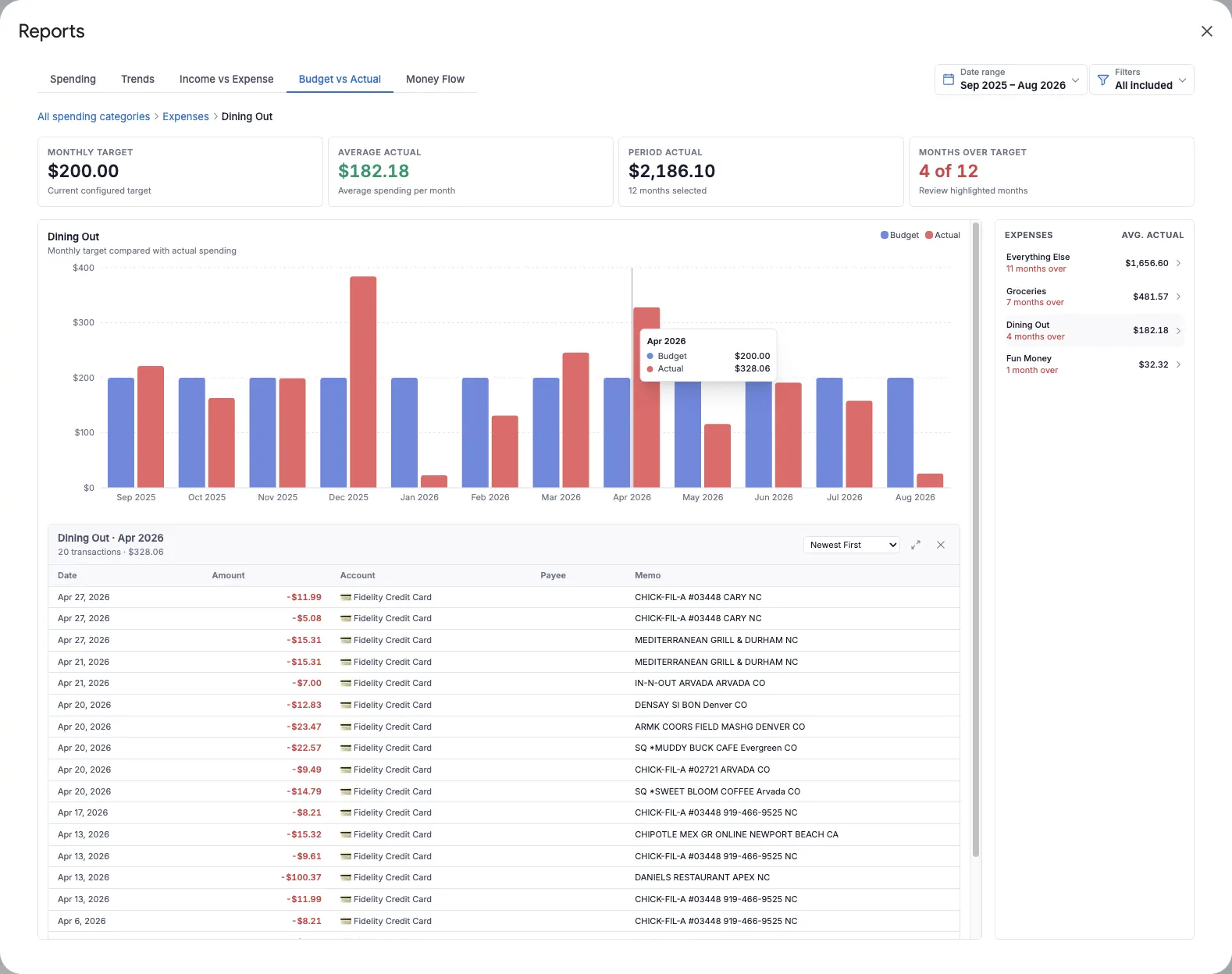Open the Filters All included dropdown
1232x974 pixels.
point(1141,80)
